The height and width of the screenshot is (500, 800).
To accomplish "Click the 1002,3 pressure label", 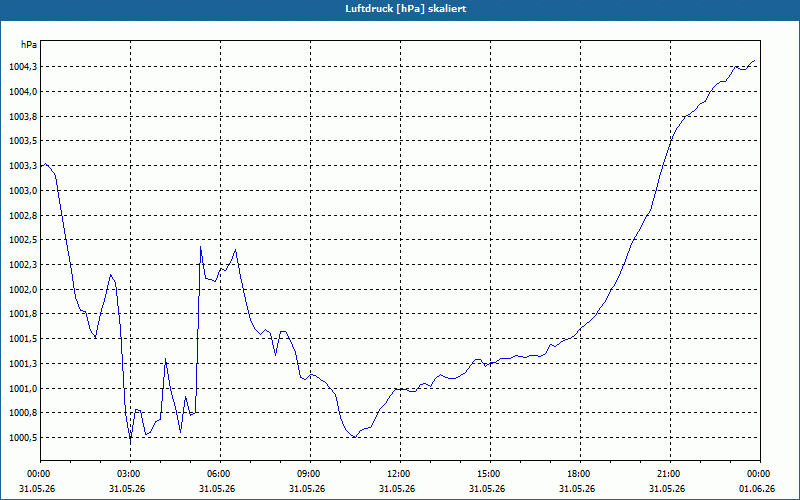I will tap(23, 265).
